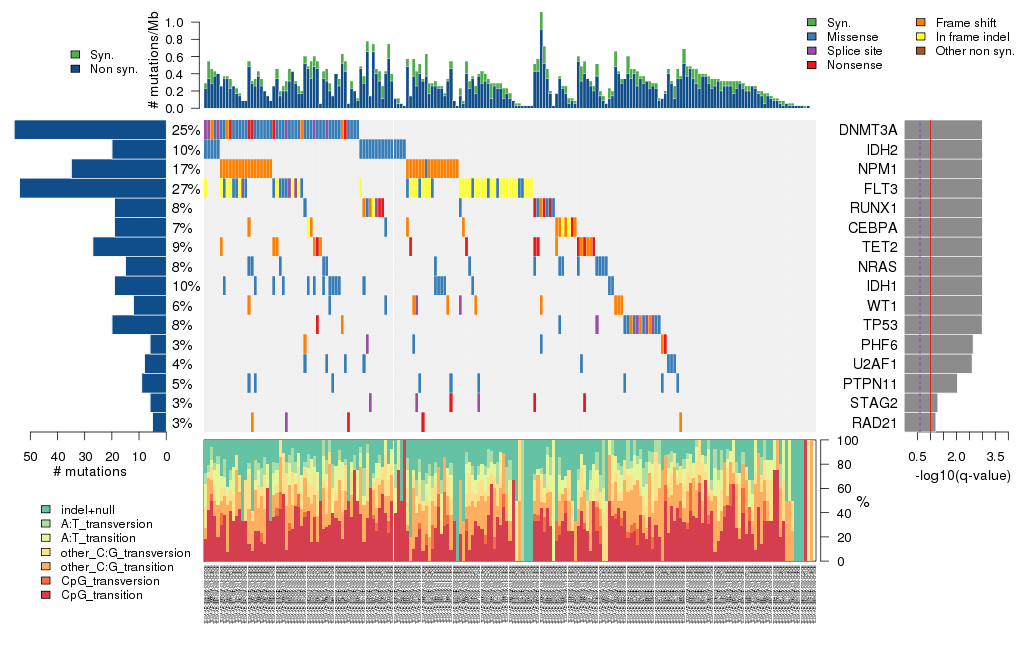
Task: Click the Nonsense red legend swatch
Action: (812, 64)
